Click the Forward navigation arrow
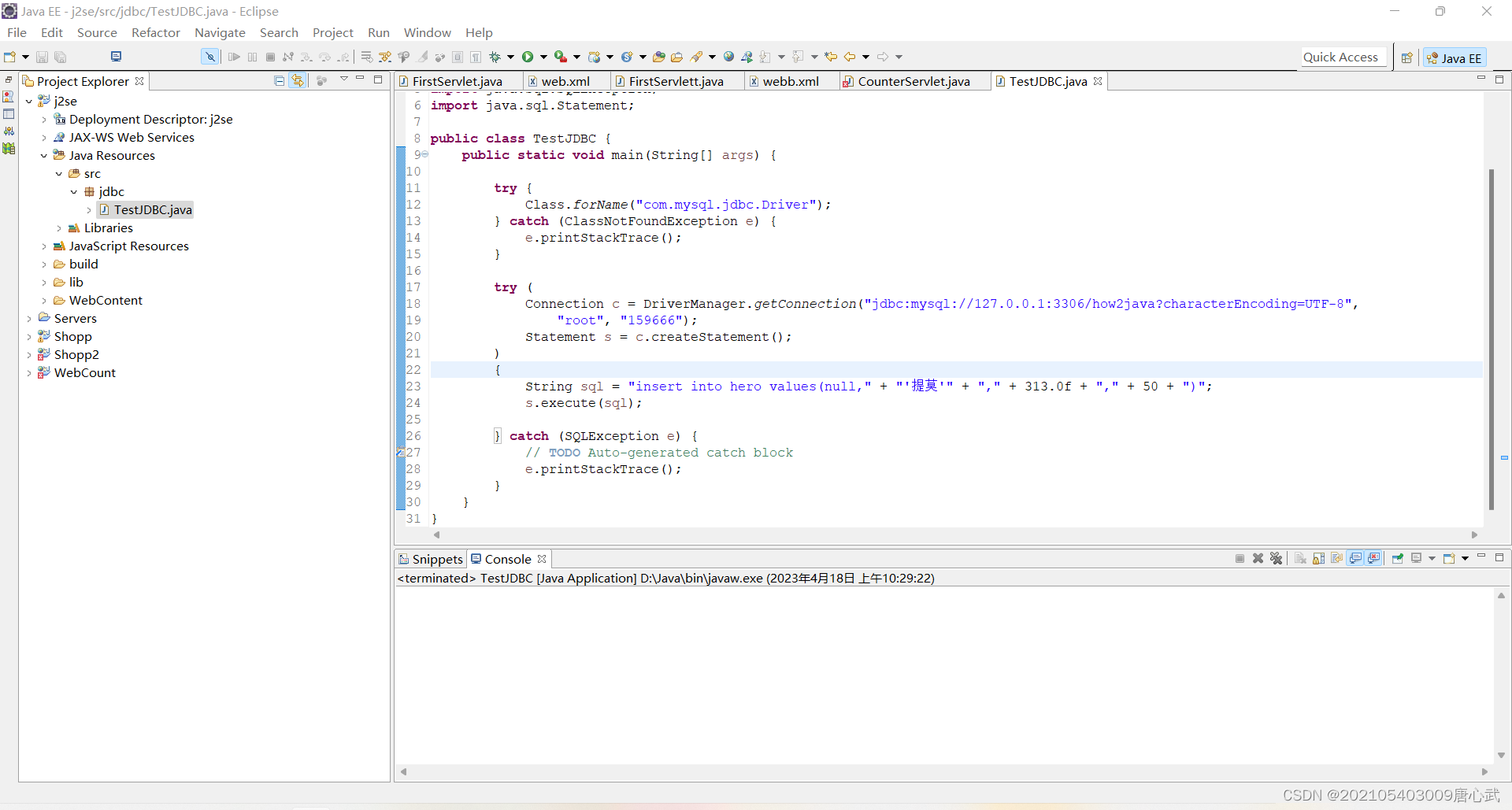1512x810 pixels. click(x=883, y=57)
